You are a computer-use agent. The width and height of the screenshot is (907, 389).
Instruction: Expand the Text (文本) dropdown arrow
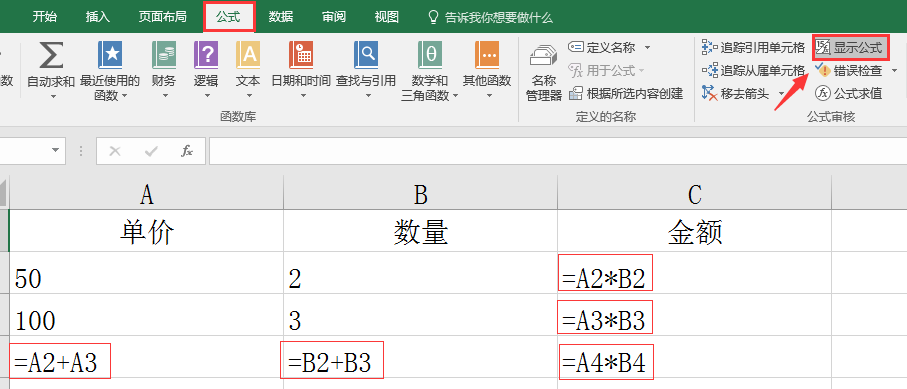tap(249, 96)
